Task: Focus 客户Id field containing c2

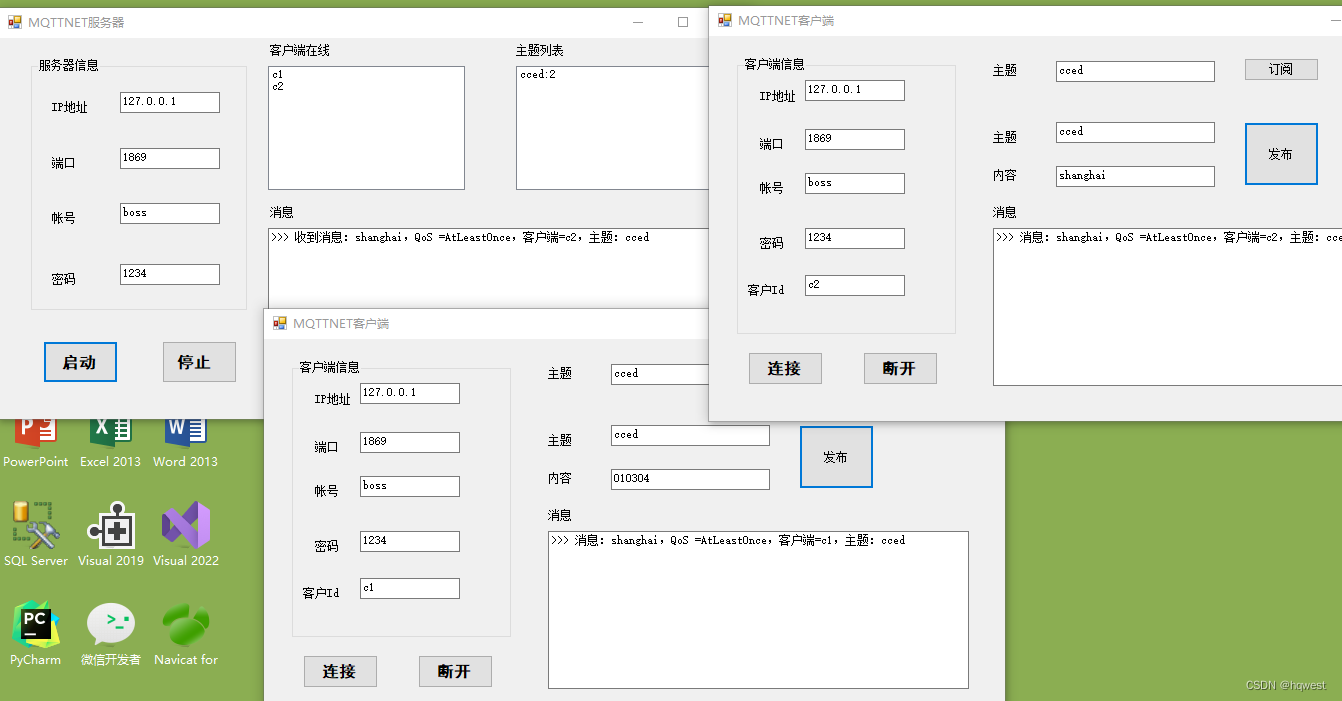Action: (x=855, y=285)
